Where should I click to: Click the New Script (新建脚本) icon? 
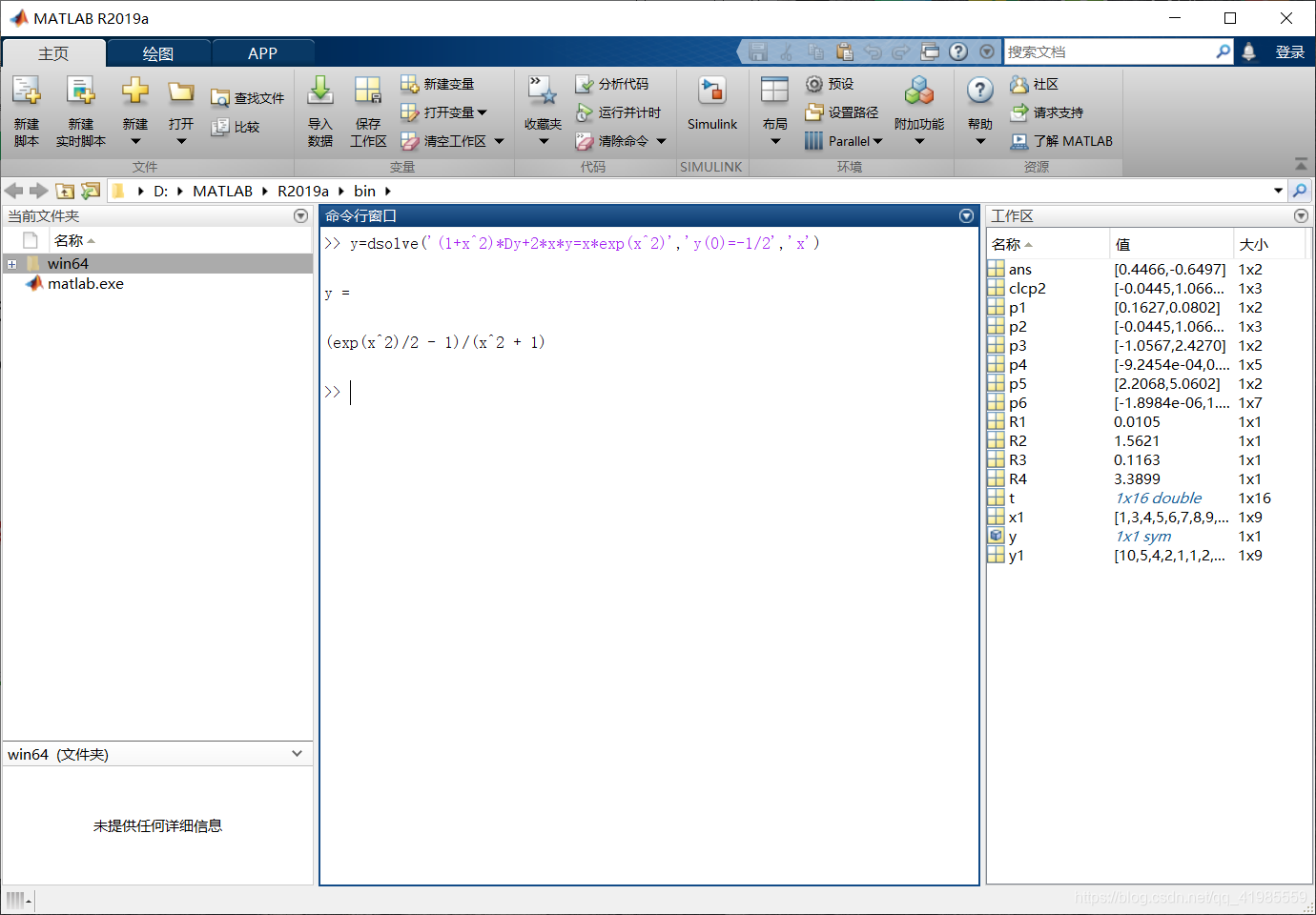pos(27,91)
